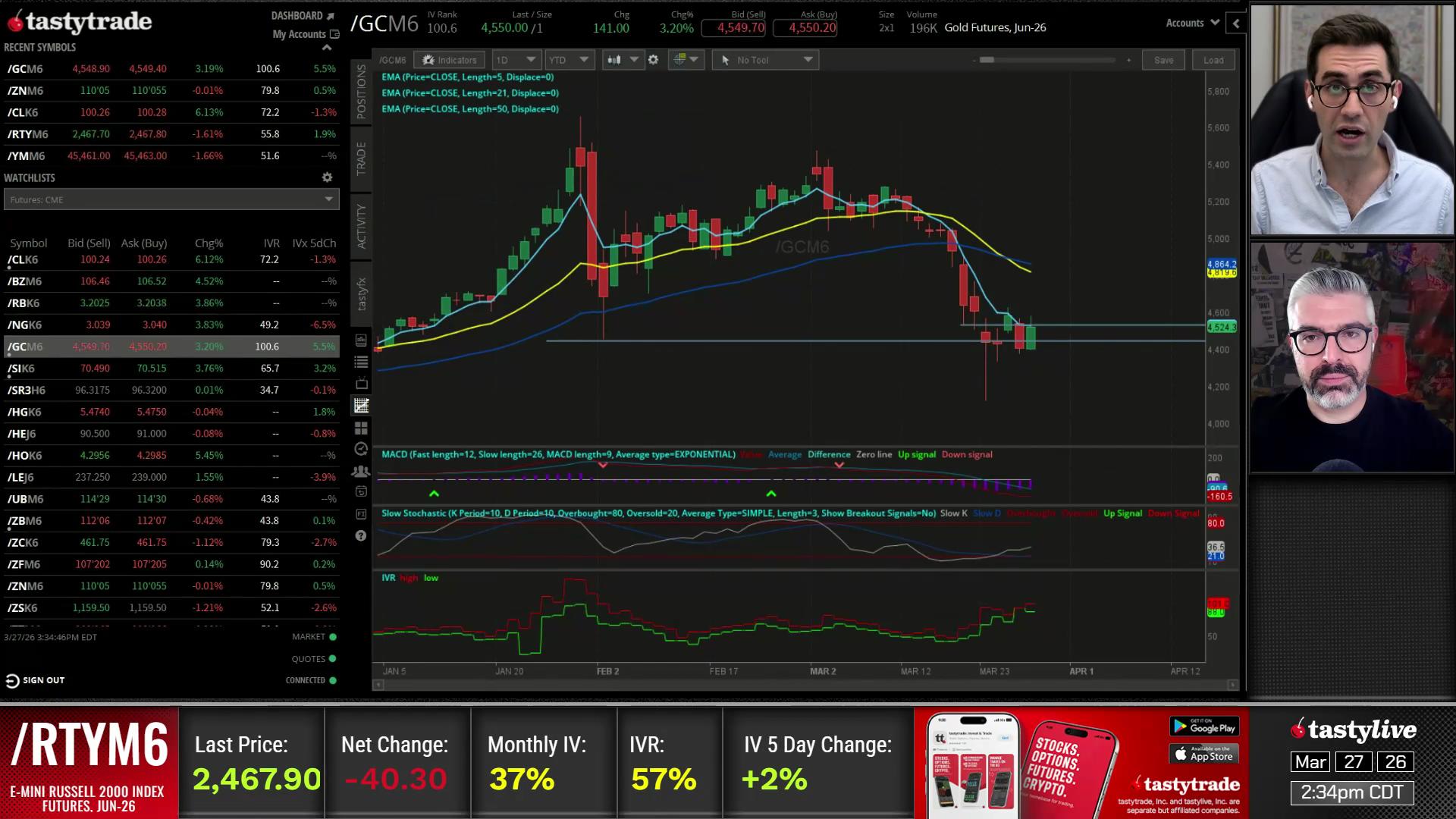The height and width of the screenshot is (819, 1456).
Task: Open the list view sidebar icon
Action: [361, 362]
